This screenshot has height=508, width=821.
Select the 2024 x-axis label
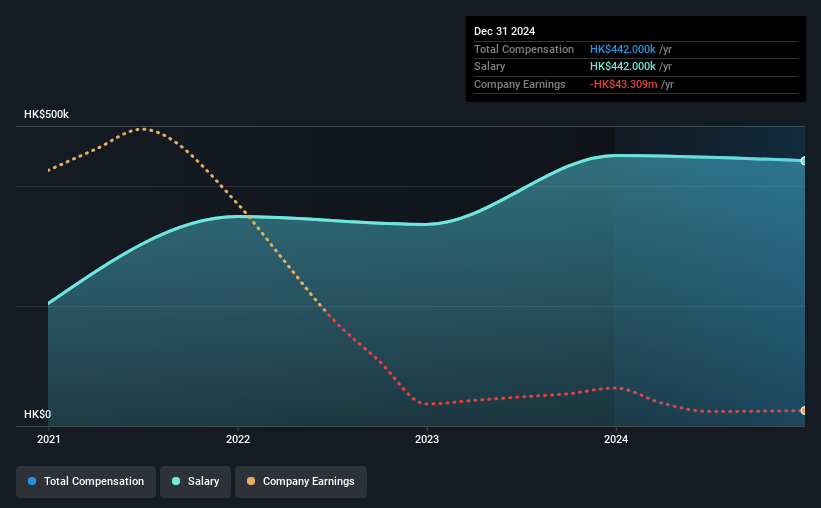click(616, 439)
